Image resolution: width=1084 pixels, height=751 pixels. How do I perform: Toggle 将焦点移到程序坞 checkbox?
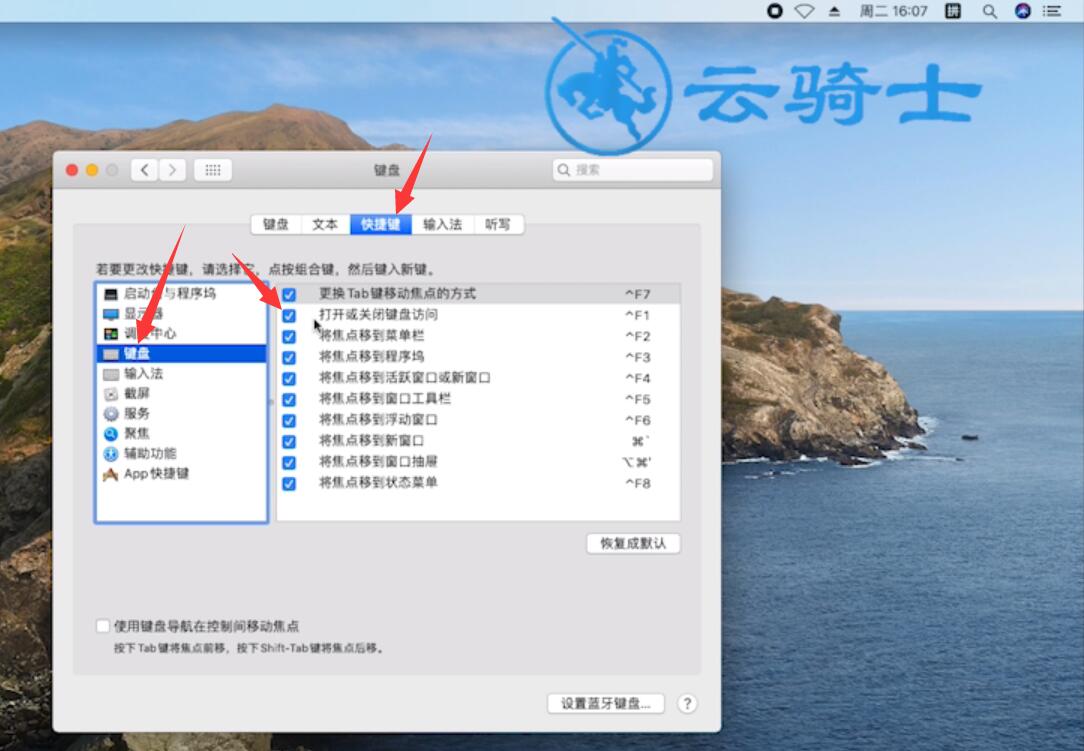click(x=289, y=358)
